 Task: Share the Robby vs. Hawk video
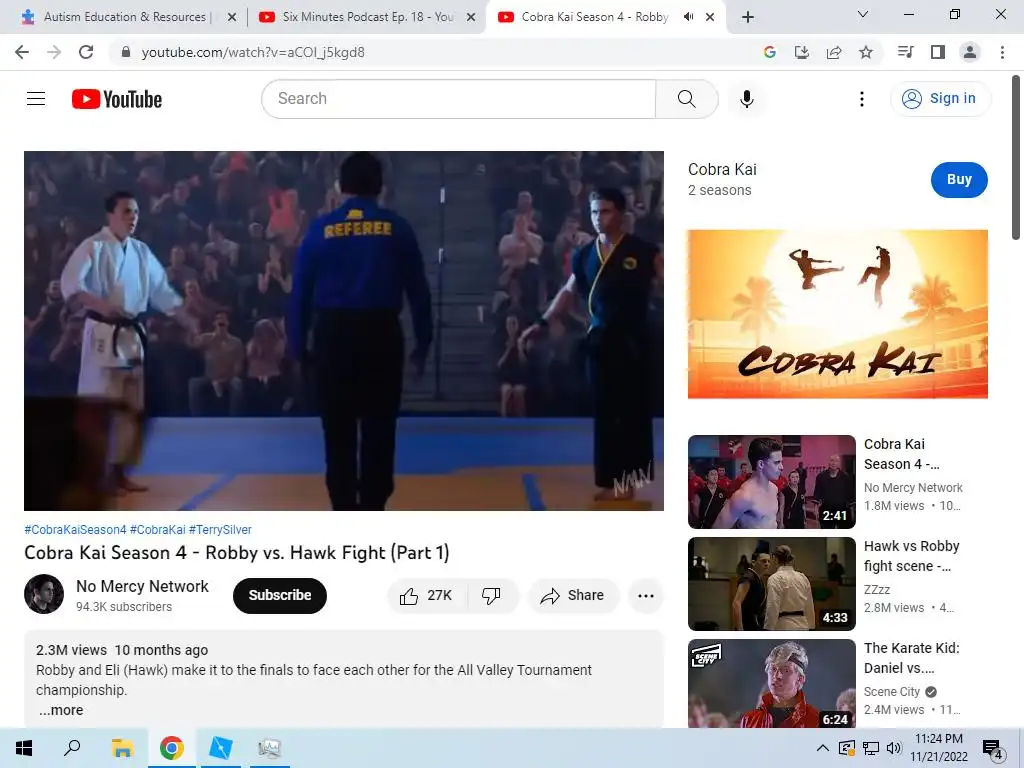pos(572,596)
